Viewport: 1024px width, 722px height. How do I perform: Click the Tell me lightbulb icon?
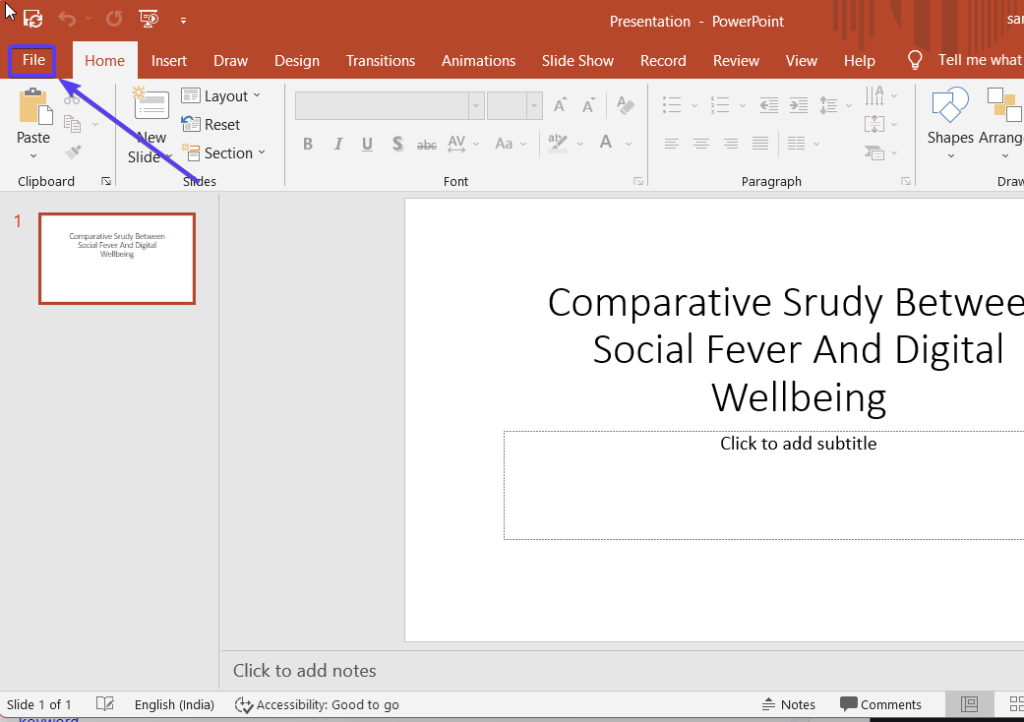tap(915, 61)
